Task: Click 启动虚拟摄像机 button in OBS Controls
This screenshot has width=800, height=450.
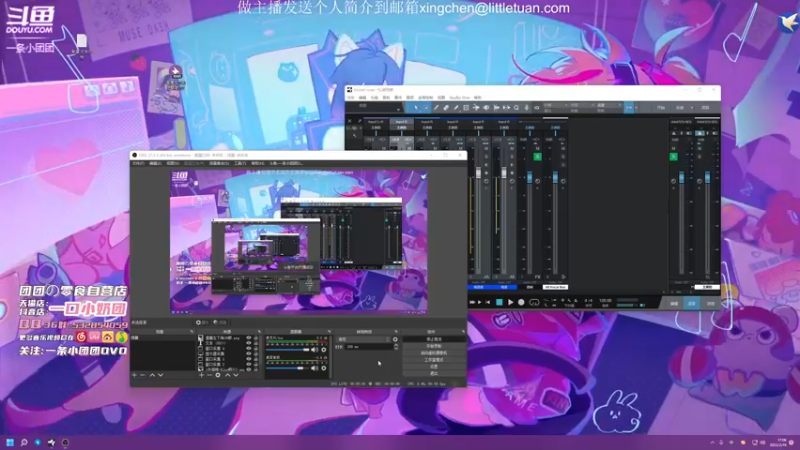Action: coord(434,353)
